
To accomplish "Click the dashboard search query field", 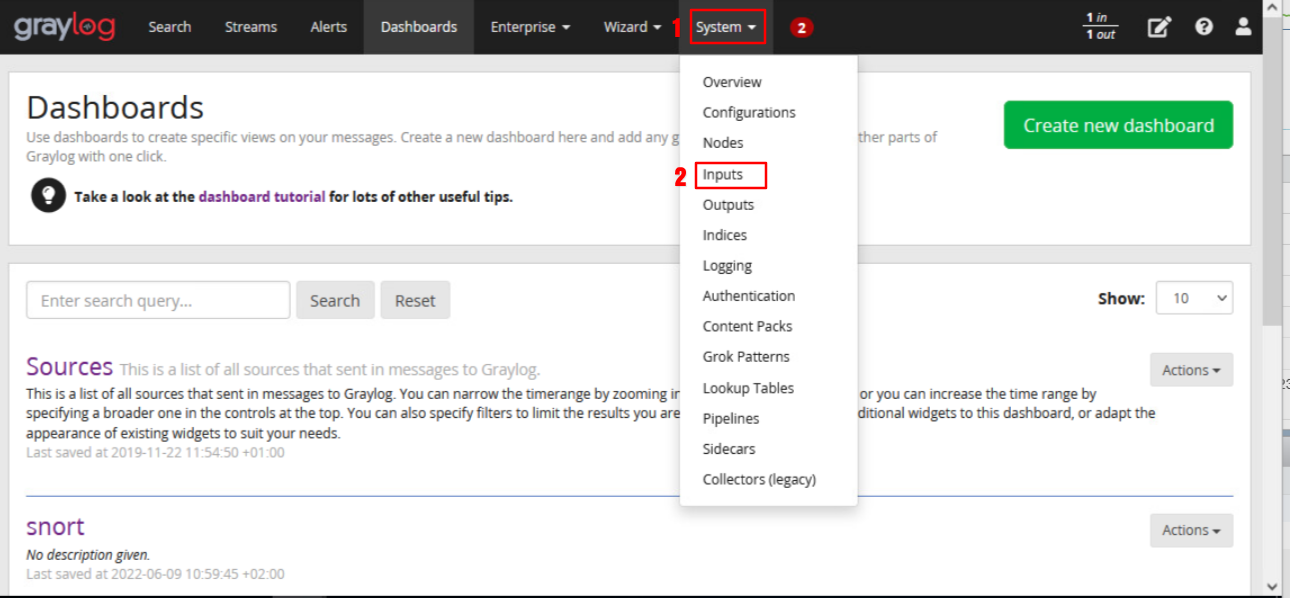I will point(158,300).
